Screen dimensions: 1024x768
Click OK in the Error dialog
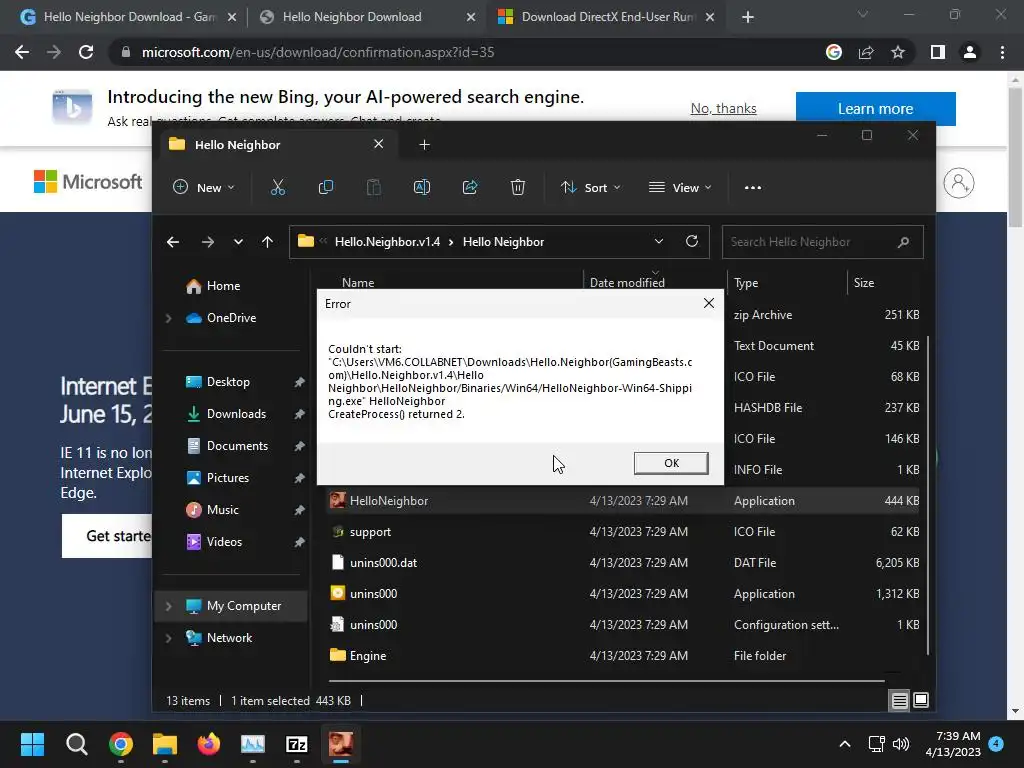671,463
